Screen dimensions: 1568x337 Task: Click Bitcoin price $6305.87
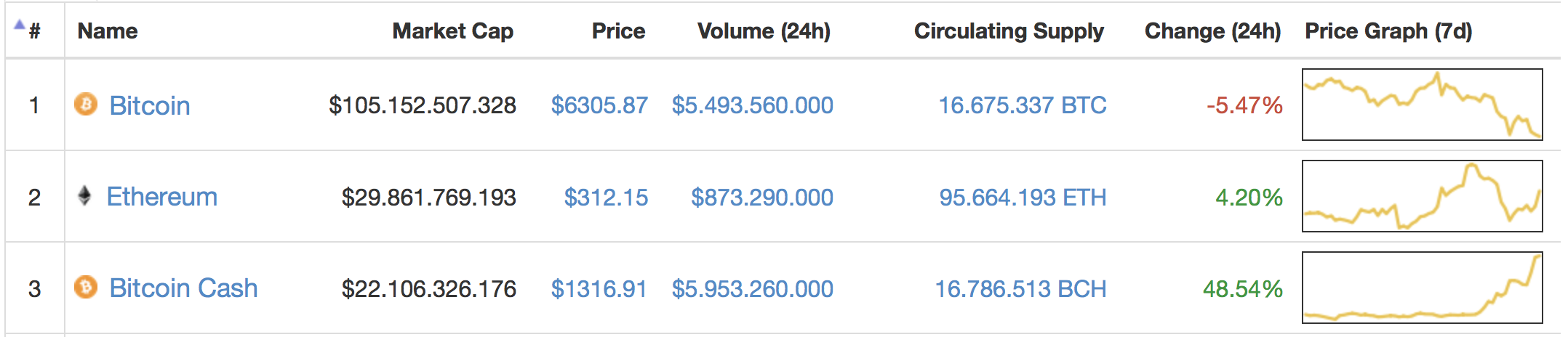pyautogui.click(x=599, y=105)
